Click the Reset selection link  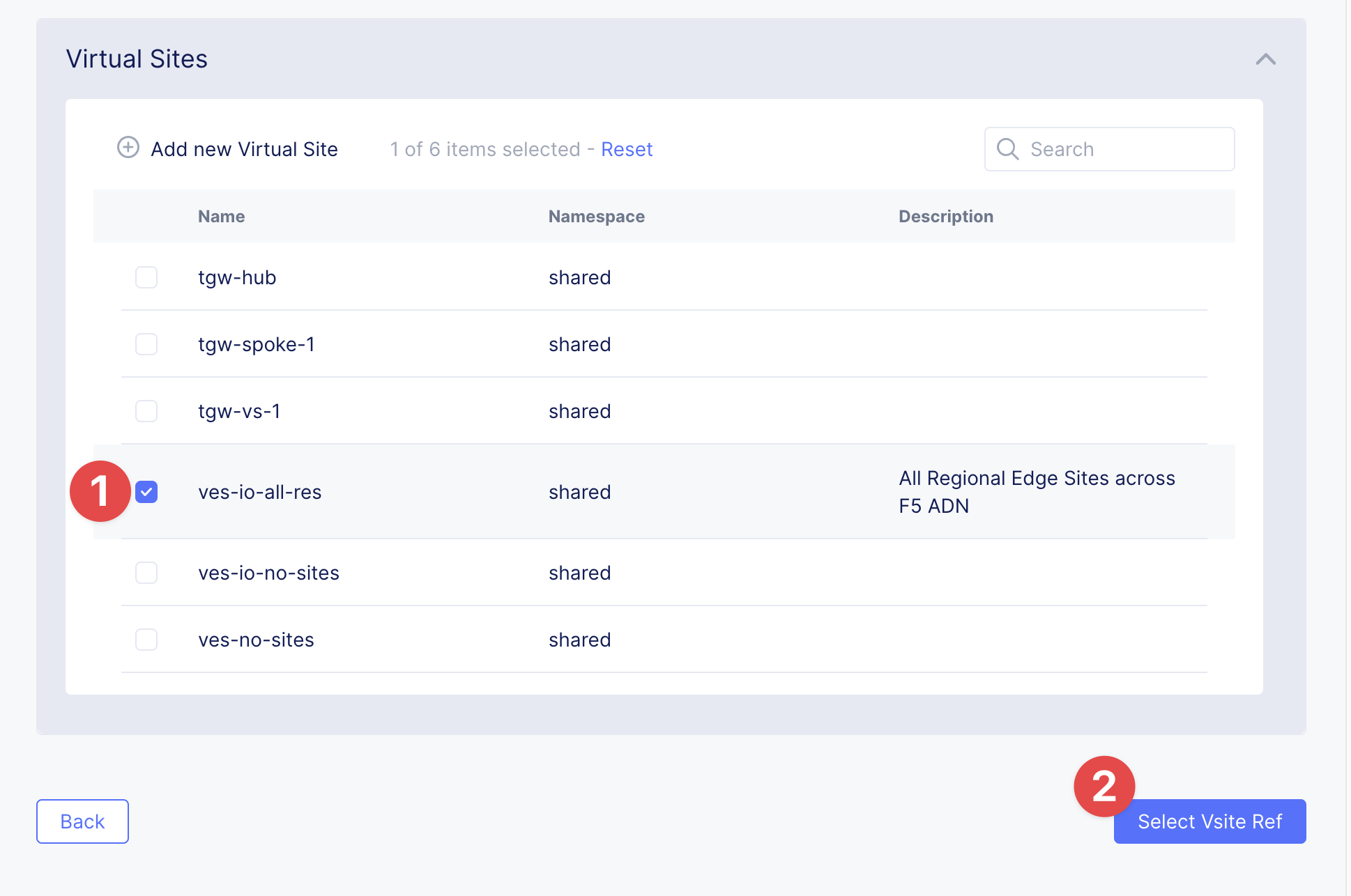626,149
